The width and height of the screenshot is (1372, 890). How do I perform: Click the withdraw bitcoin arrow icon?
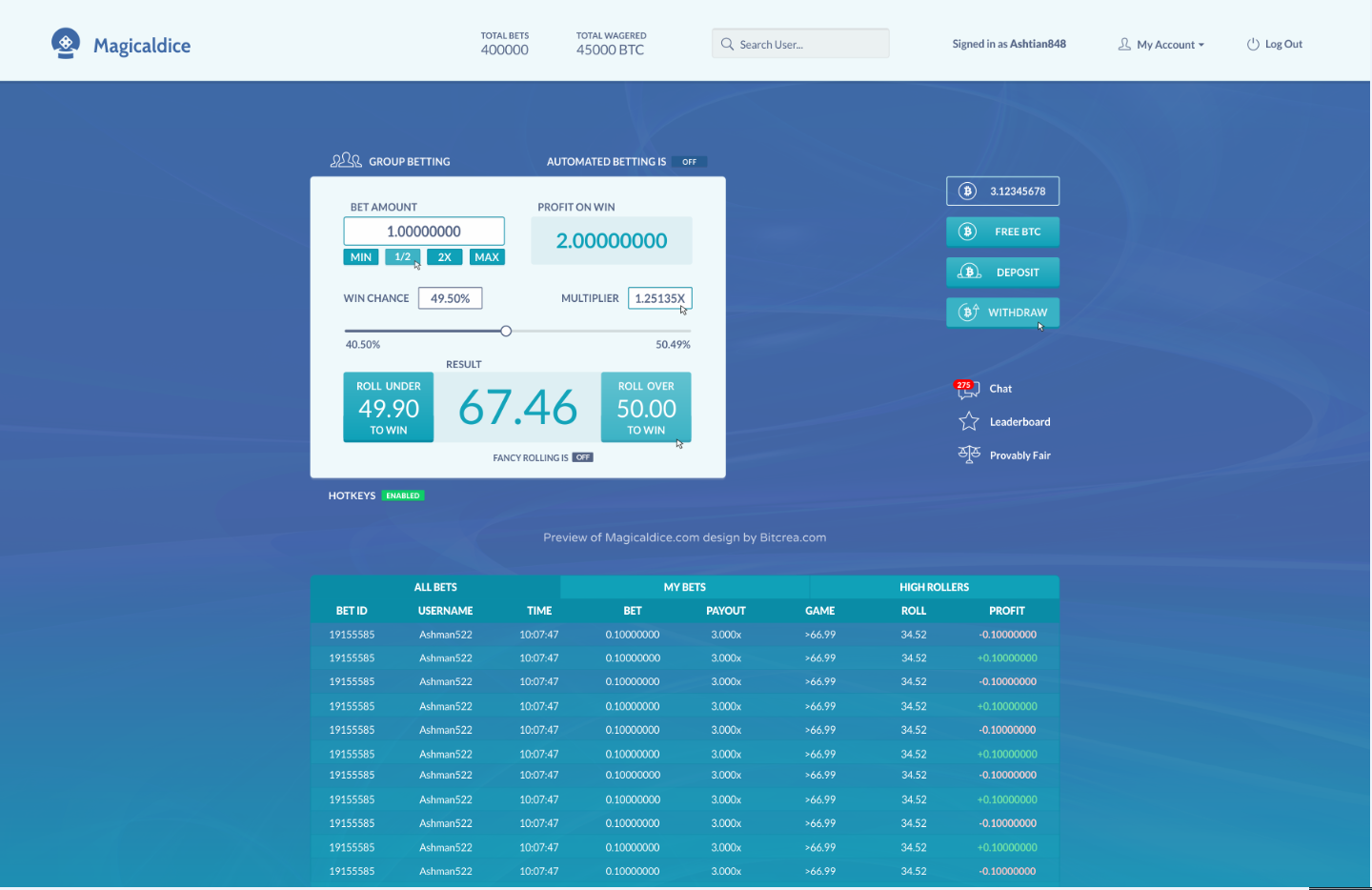[x=969, y=312]
